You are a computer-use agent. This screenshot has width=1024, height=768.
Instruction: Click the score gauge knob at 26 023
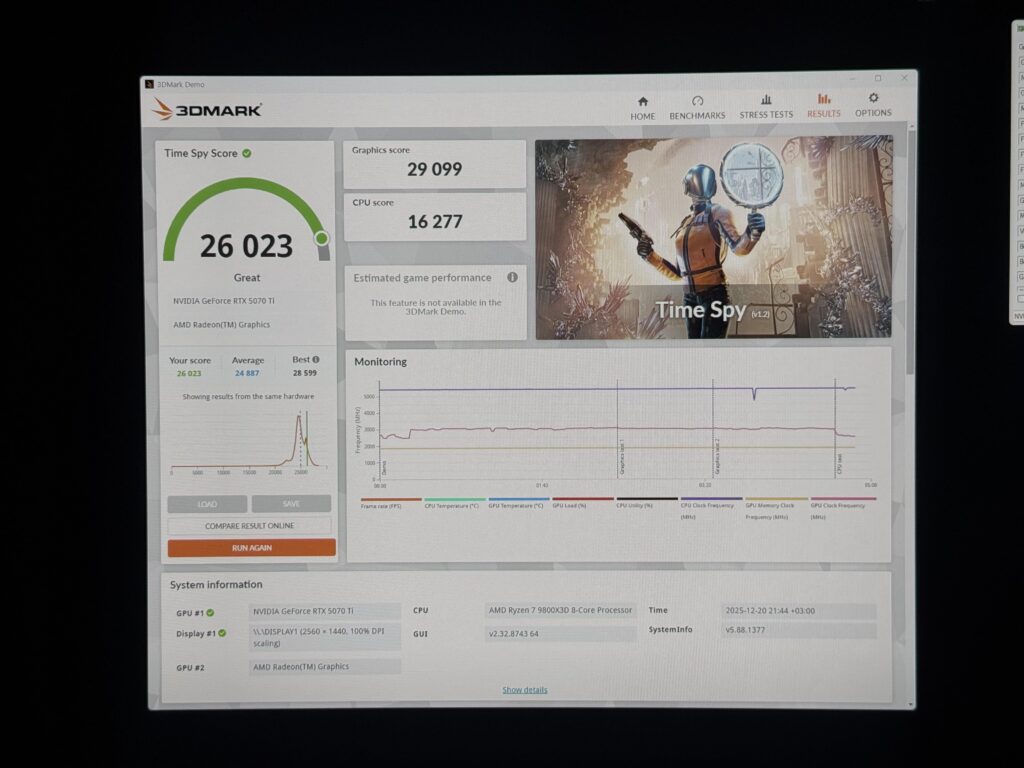[321, 238]
